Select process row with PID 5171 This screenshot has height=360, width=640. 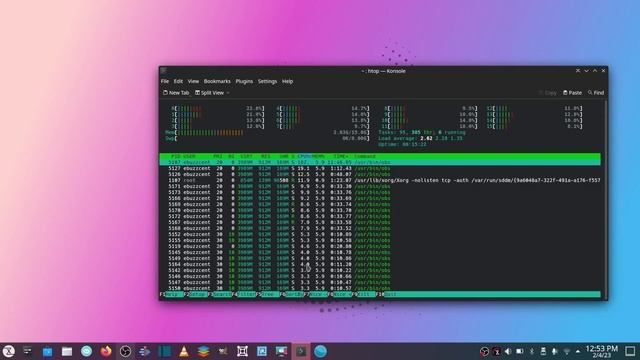pos(380,186)
